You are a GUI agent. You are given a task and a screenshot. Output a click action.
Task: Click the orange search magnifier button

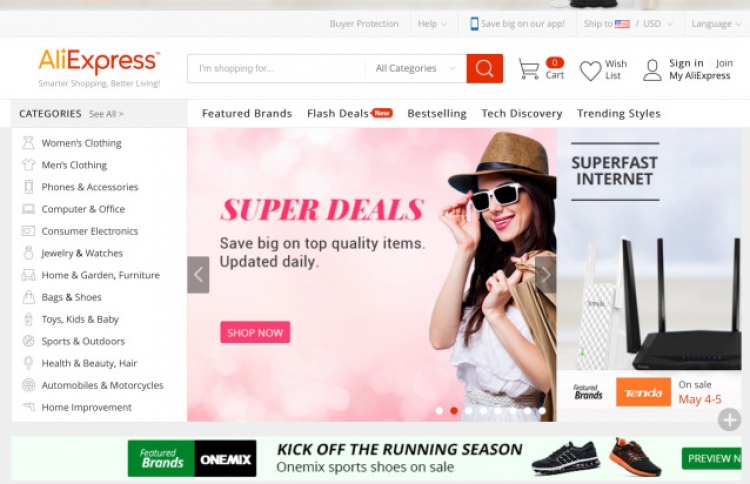tap(484, 68)
